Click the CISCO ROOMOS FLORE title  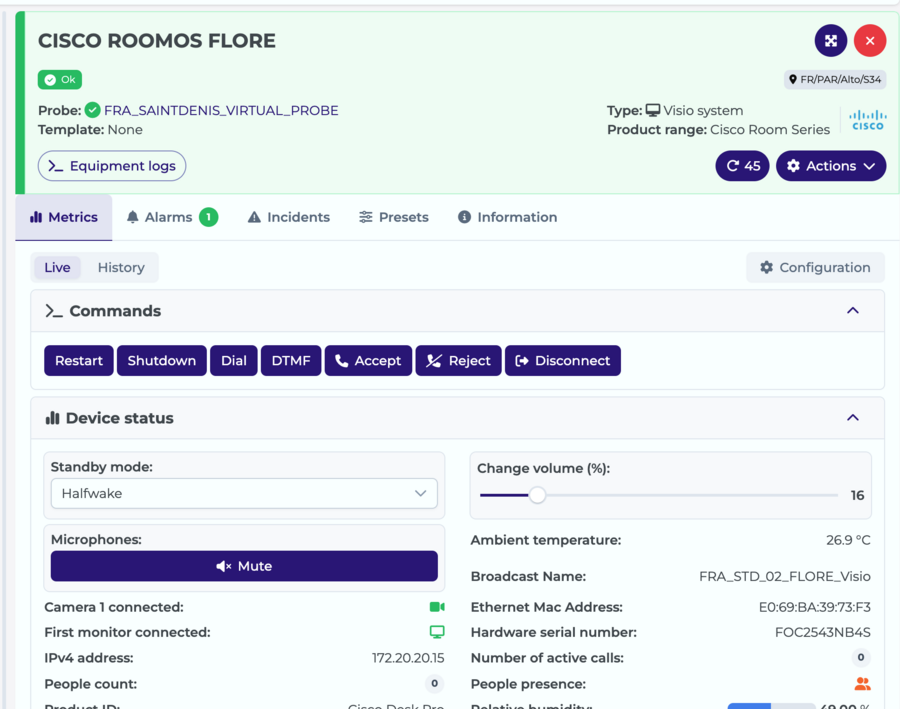click(157, 41)
